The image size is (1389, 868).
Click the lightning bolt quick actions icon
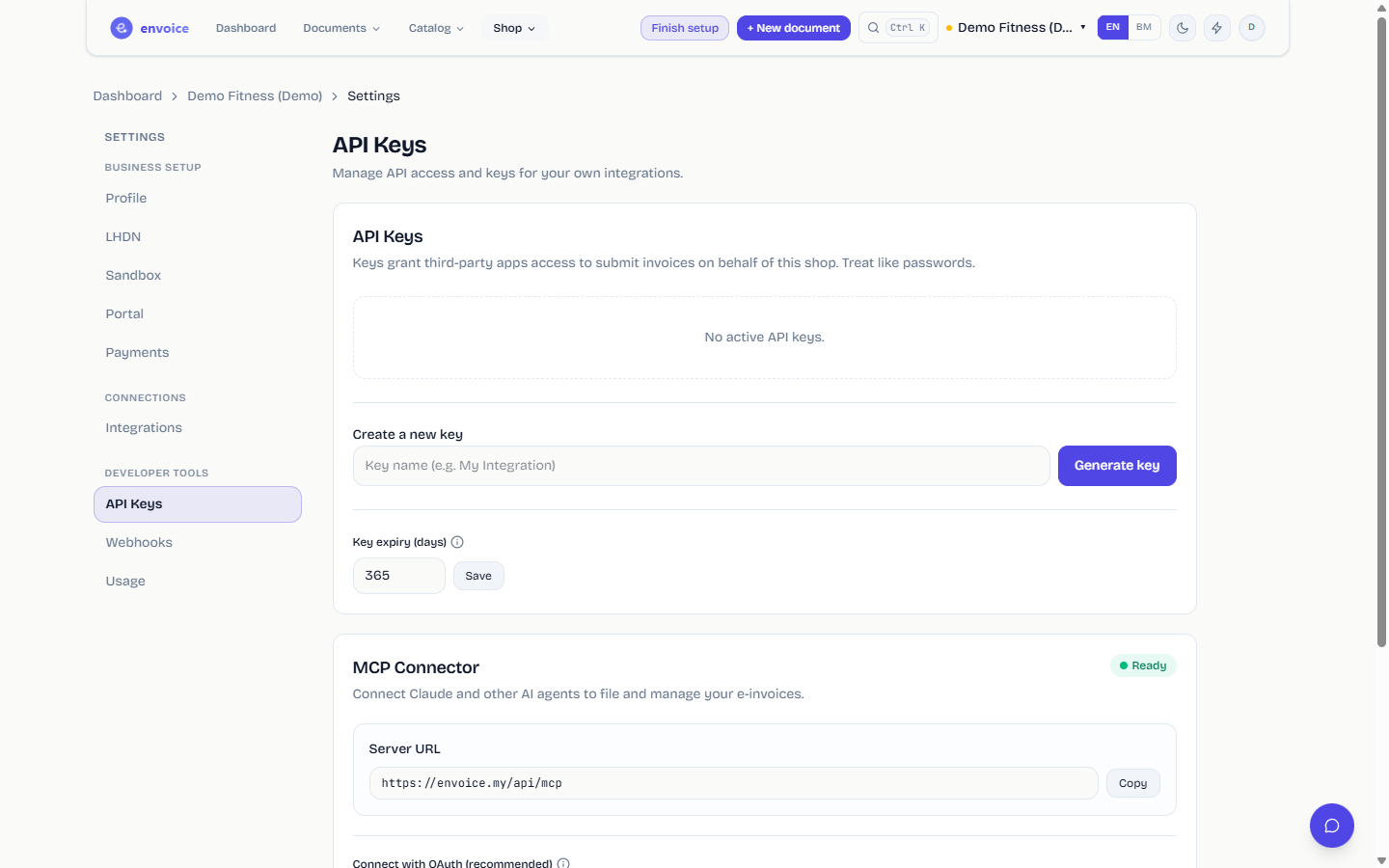tap(1217, 28)
